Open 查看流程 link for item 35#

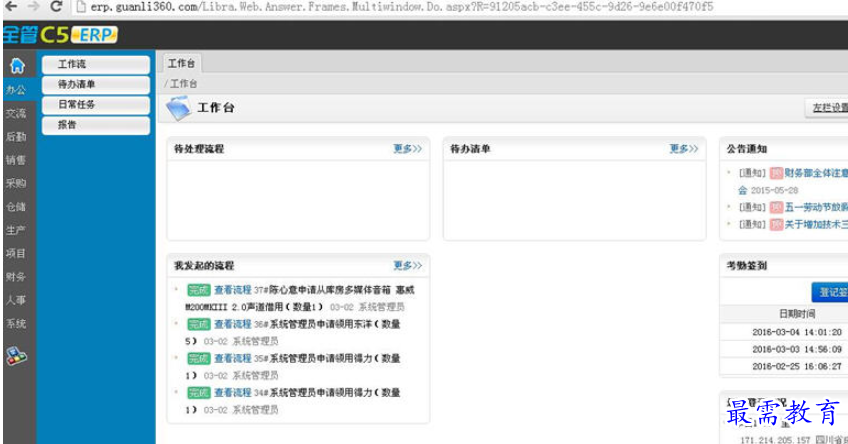point(233,358)
